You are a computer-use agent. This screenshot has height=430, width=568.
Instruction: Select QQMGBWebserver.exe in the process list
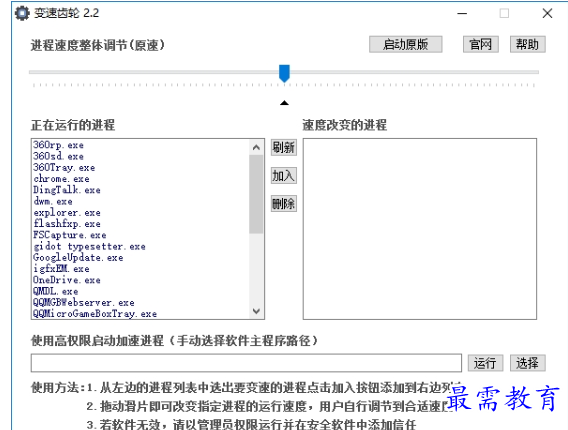click(84, 302)
